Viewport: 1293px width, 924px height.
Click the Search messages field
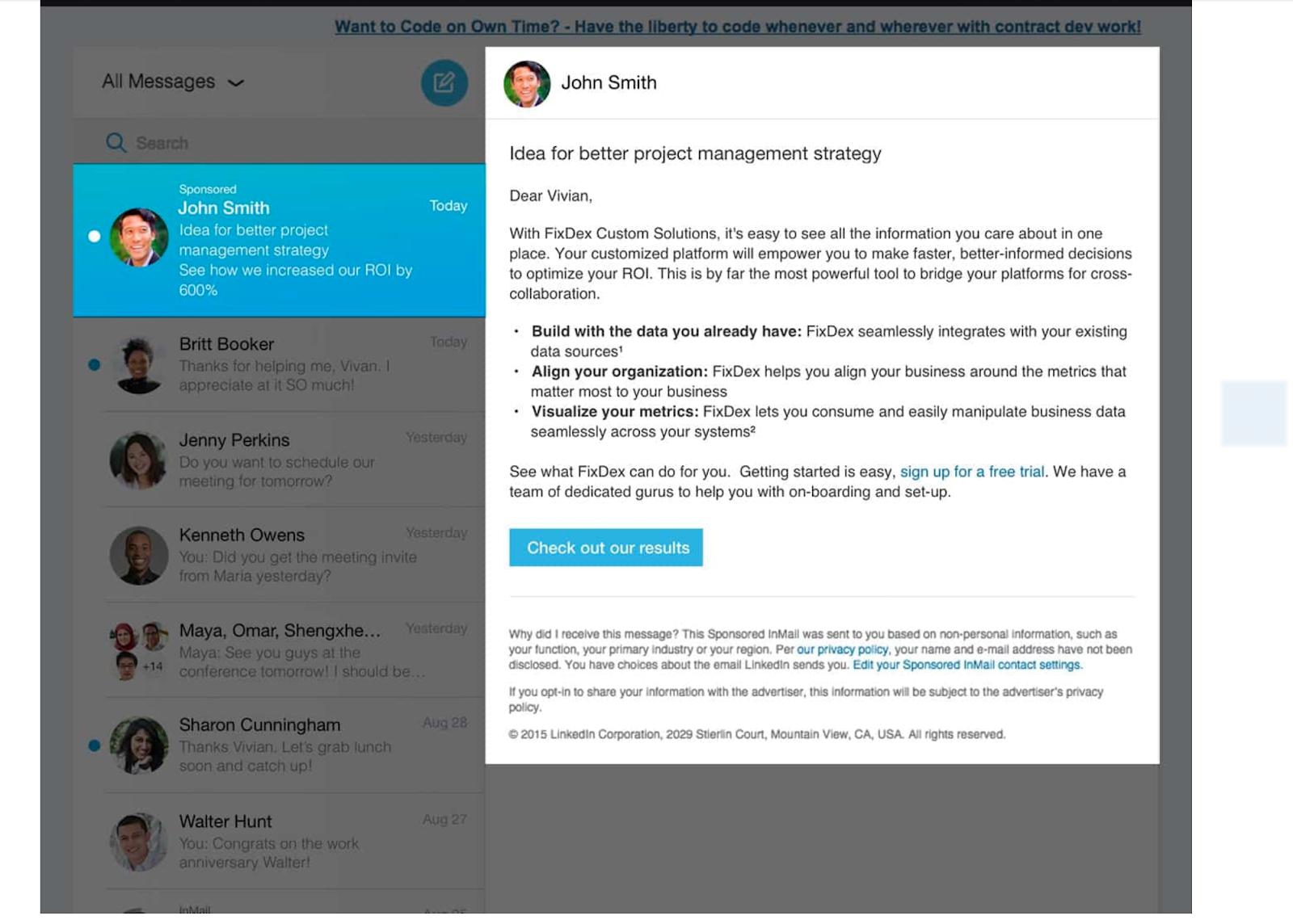click(x=279, y=143)
